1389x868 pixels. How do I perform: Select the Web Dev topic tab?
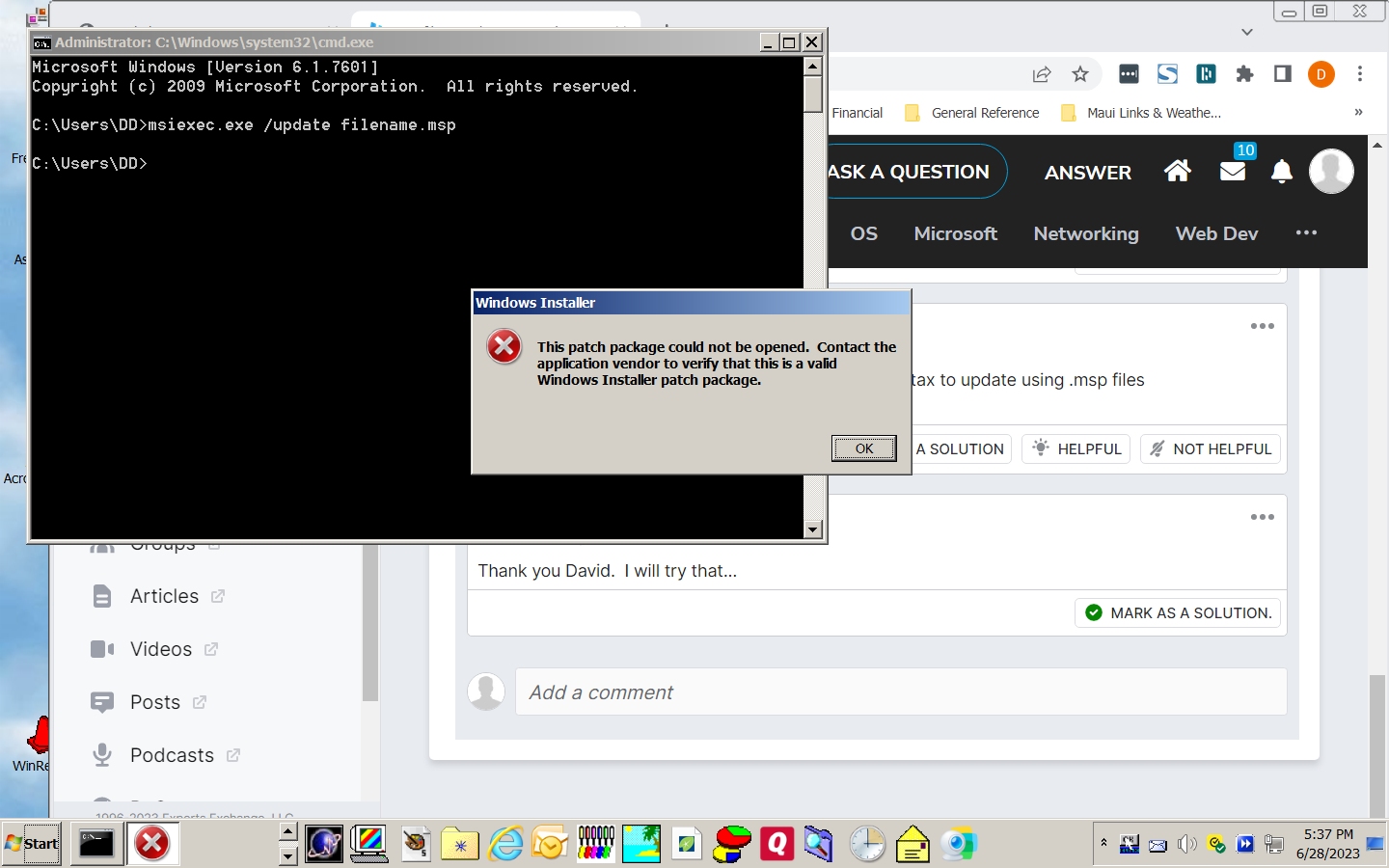tap(1216, 233)
